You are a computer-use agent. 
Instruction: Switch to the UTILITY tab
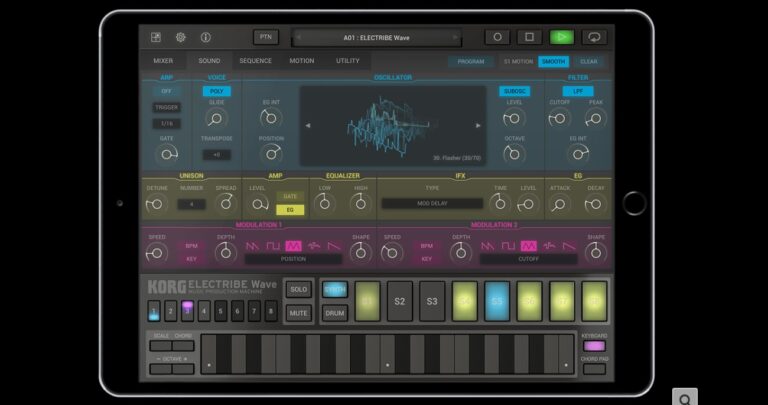(x=348, y=61)
